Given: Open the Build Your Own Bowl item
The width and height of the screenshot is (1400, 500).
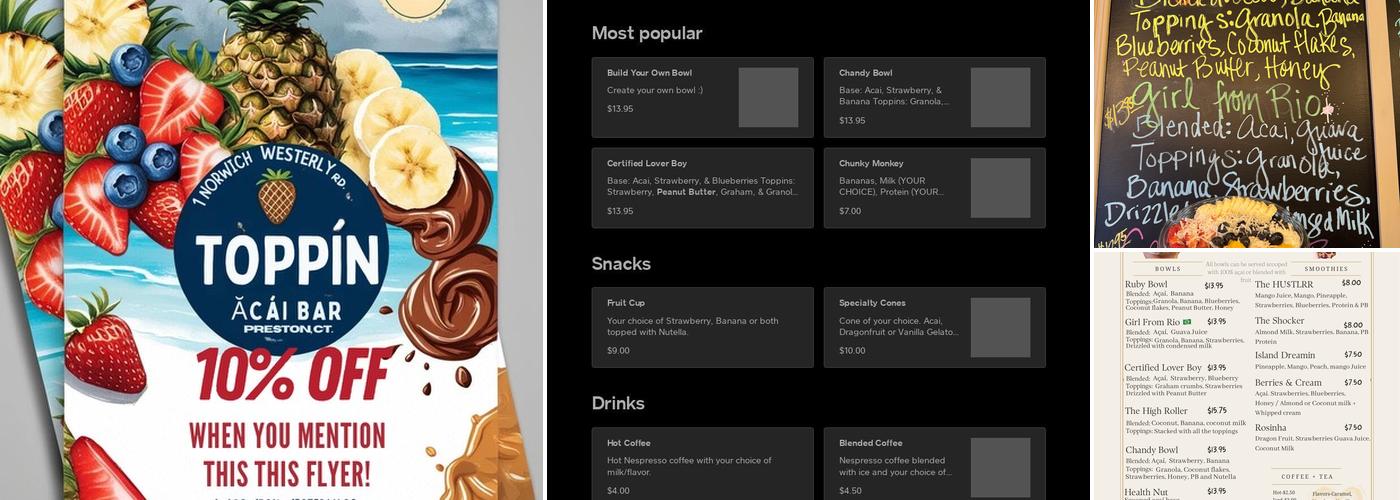Looking at the screenshot, I should coord(650,73).
